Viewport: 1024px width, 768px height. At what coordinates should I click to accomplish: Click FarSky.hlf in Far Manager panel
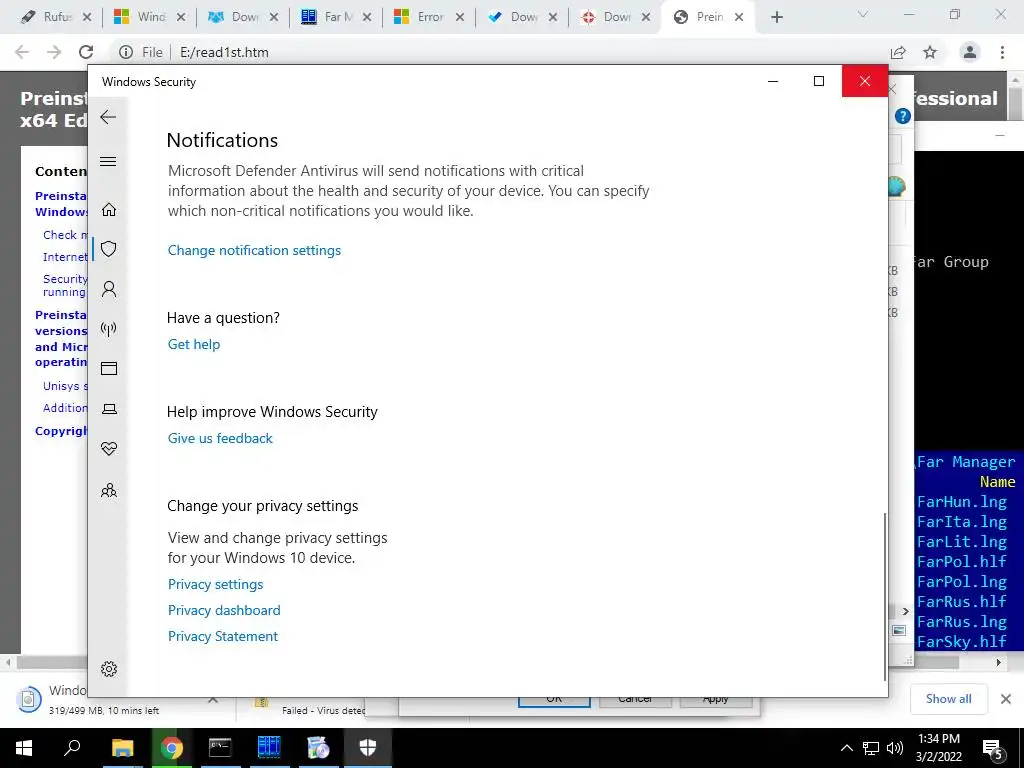(x=961, y=642)
